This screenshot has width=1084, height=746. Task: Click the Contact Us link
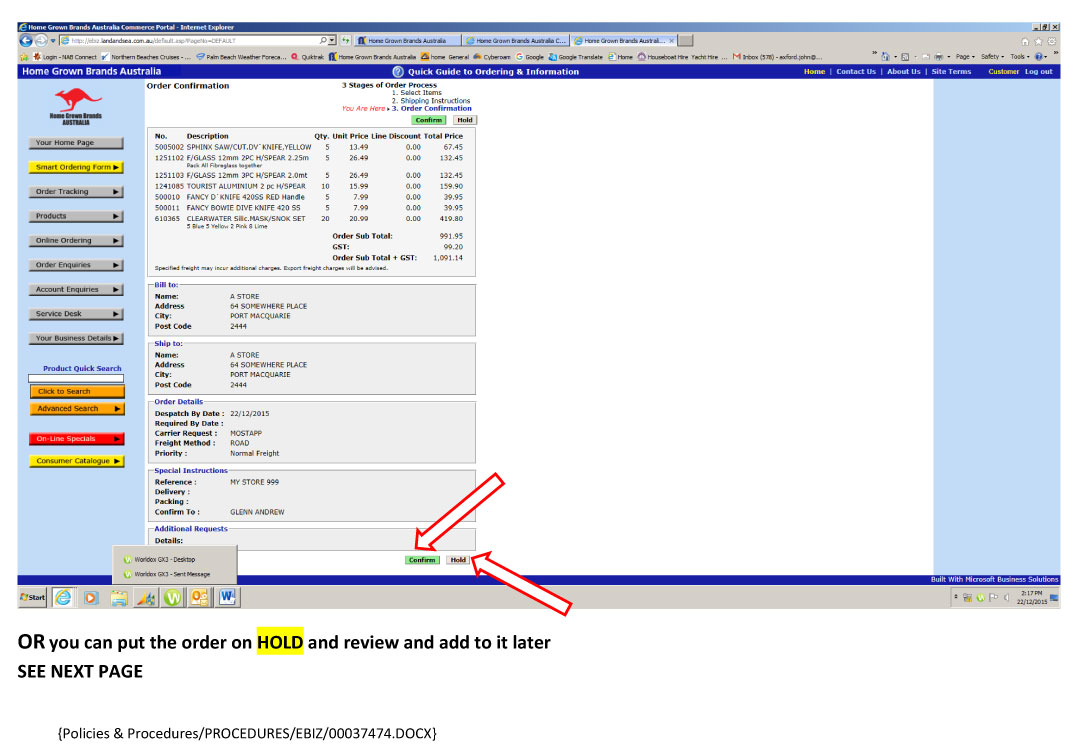click(856, 72)
